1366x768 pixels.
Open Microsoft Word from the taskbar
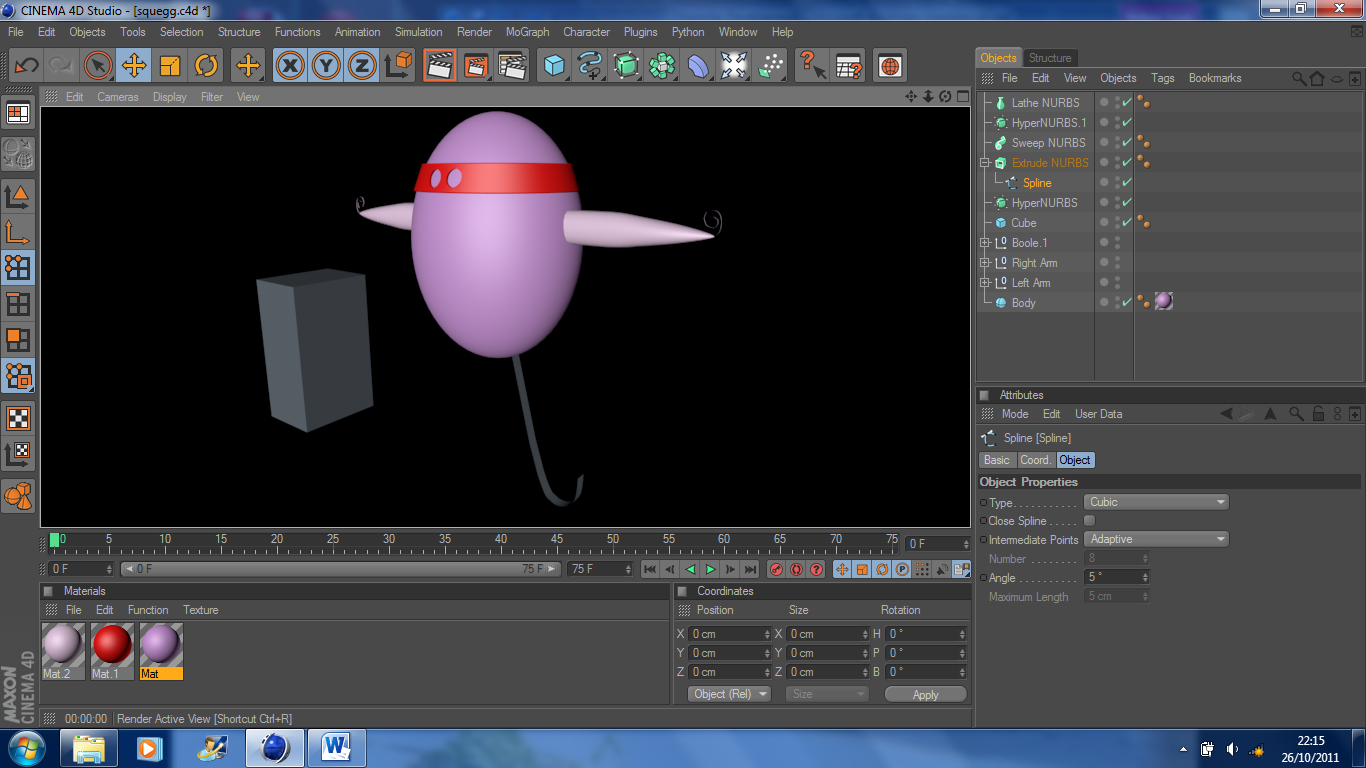336,747
